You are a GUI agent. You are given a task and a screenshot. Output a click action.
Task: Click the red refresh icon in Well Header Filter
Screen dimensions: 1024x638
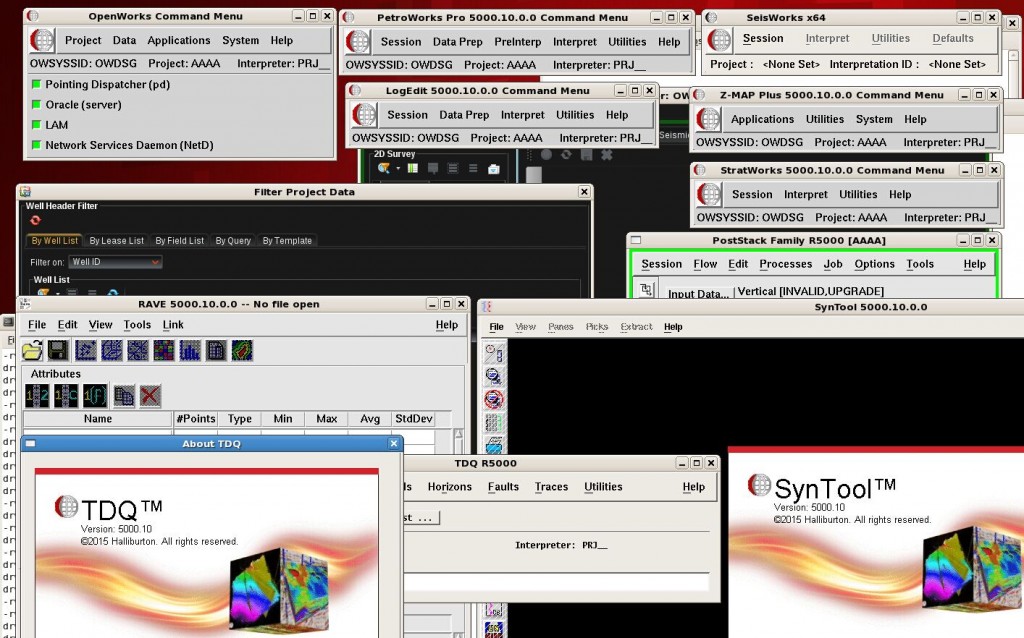click(x=35, y=220)
